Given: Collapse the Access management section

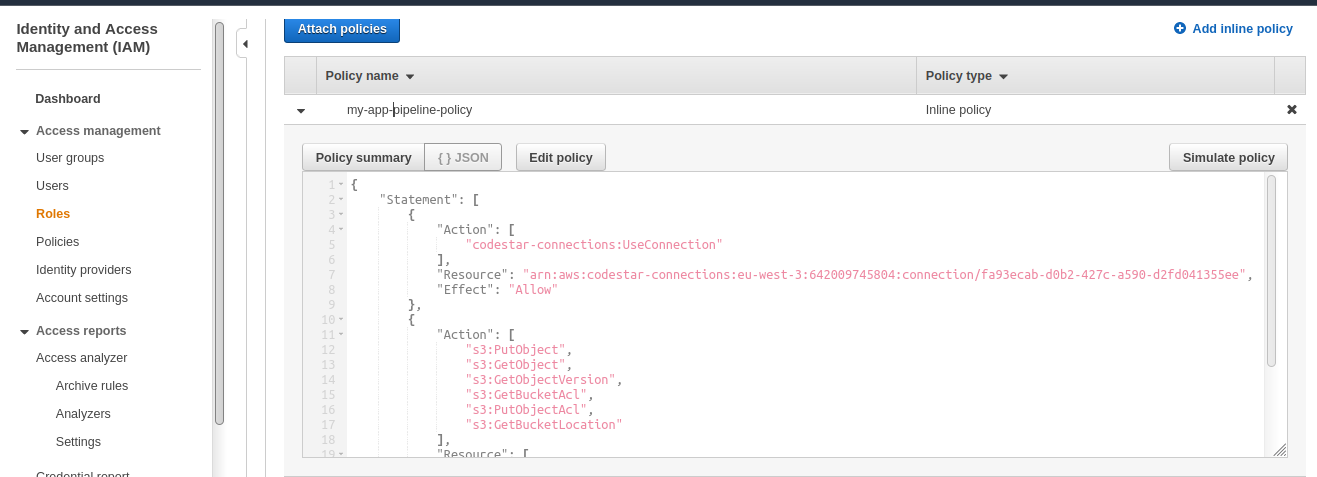Looking at the screenshot, I should coord(25,132).
